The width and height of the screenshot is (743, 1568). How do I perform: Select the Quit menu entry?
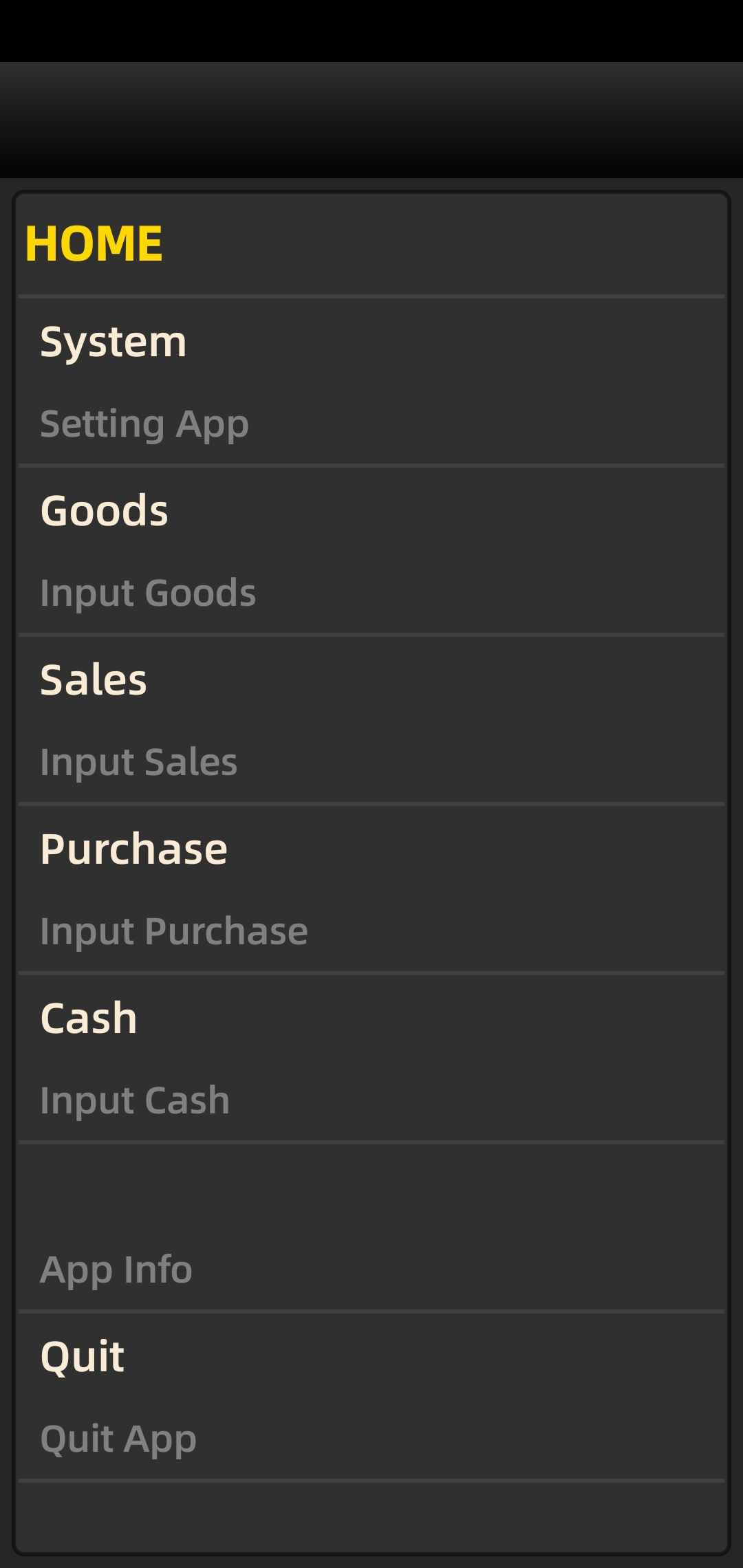click(x=83, y=1357)
